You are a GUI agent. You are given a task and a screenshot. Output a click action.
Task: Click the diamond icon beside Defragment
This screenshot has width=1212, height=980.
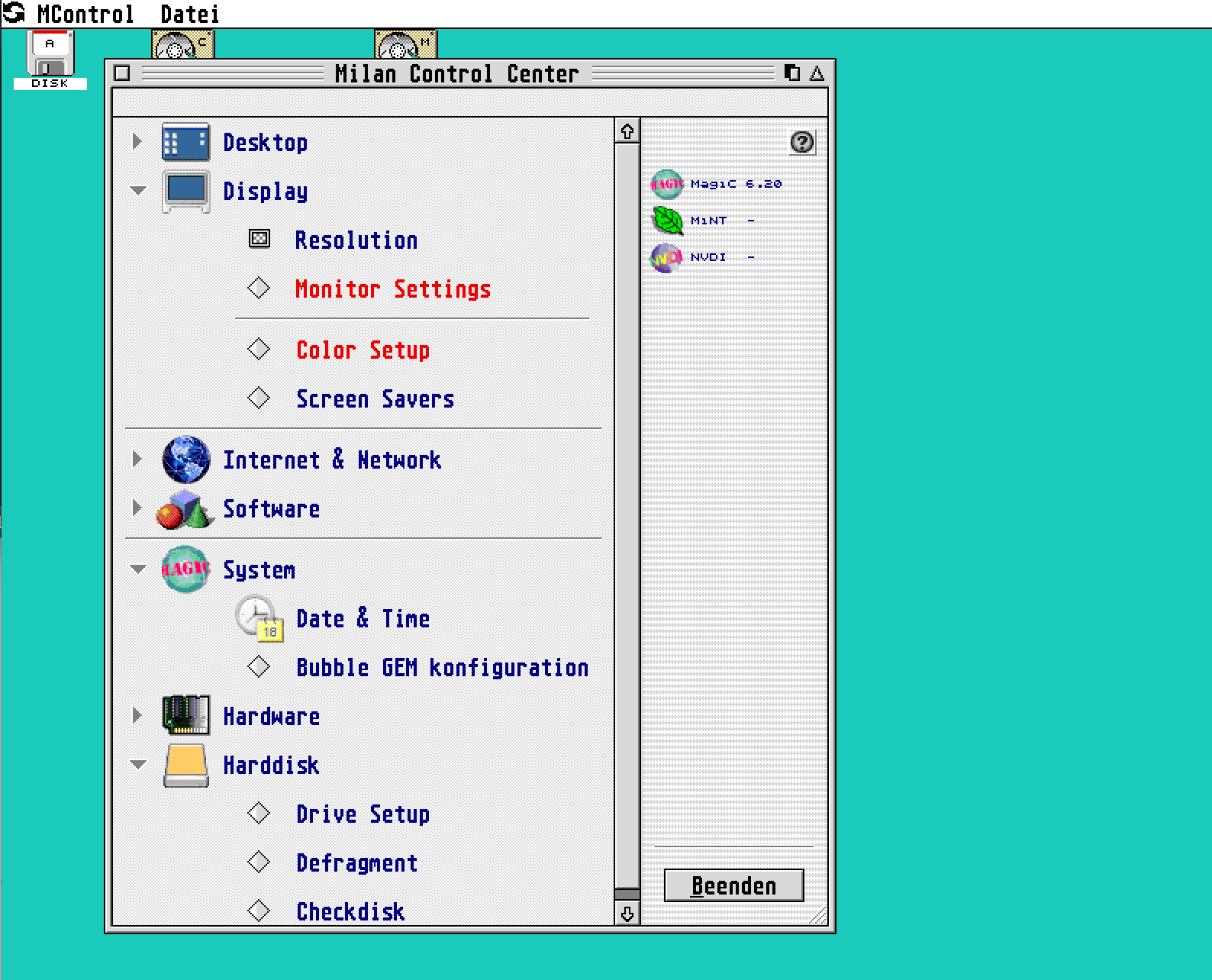(x=259, y=862)
